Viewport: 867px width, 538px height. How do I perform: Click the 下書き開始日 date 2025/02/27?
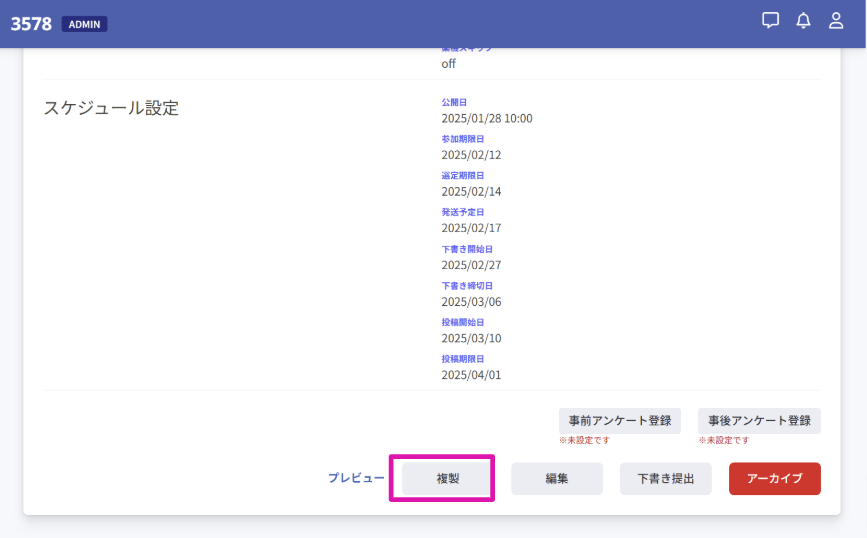(x=471, y=265)
